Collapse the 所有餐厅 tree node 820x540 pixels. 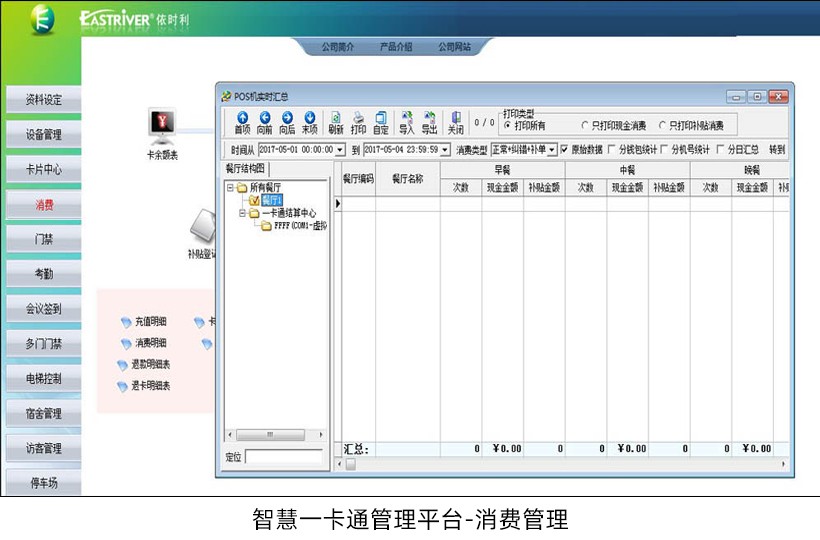[231, 187]
